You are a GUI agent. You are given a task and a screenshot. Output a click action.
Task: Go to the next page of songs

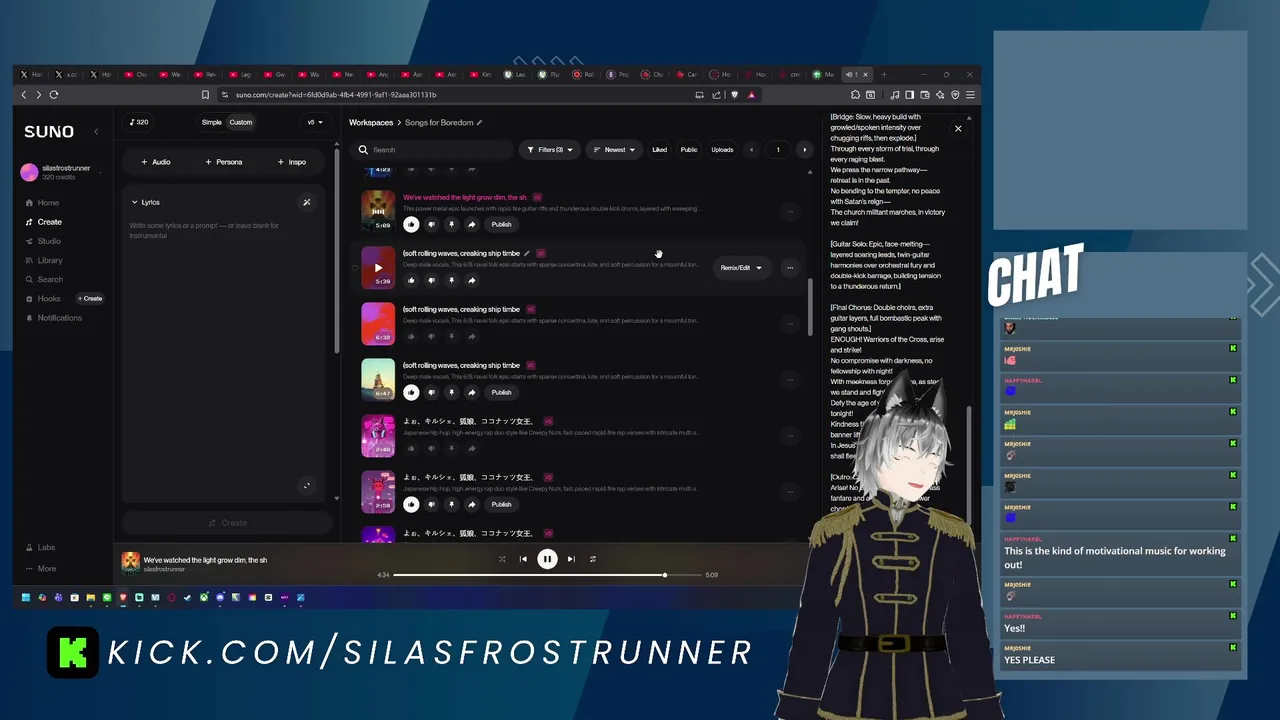pyautogui.click(x=805, y=150)
